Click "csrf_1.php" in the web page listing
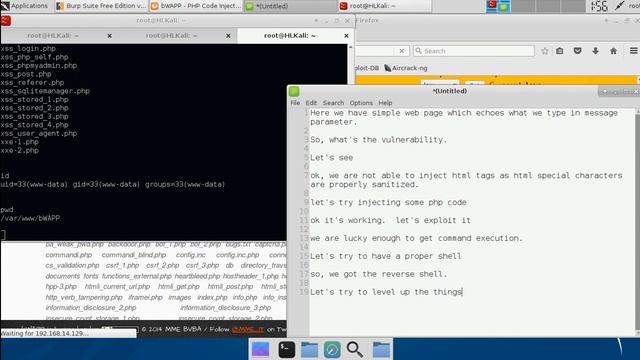The width and height of the screenshot is (640, 360). tap(122, 265)
